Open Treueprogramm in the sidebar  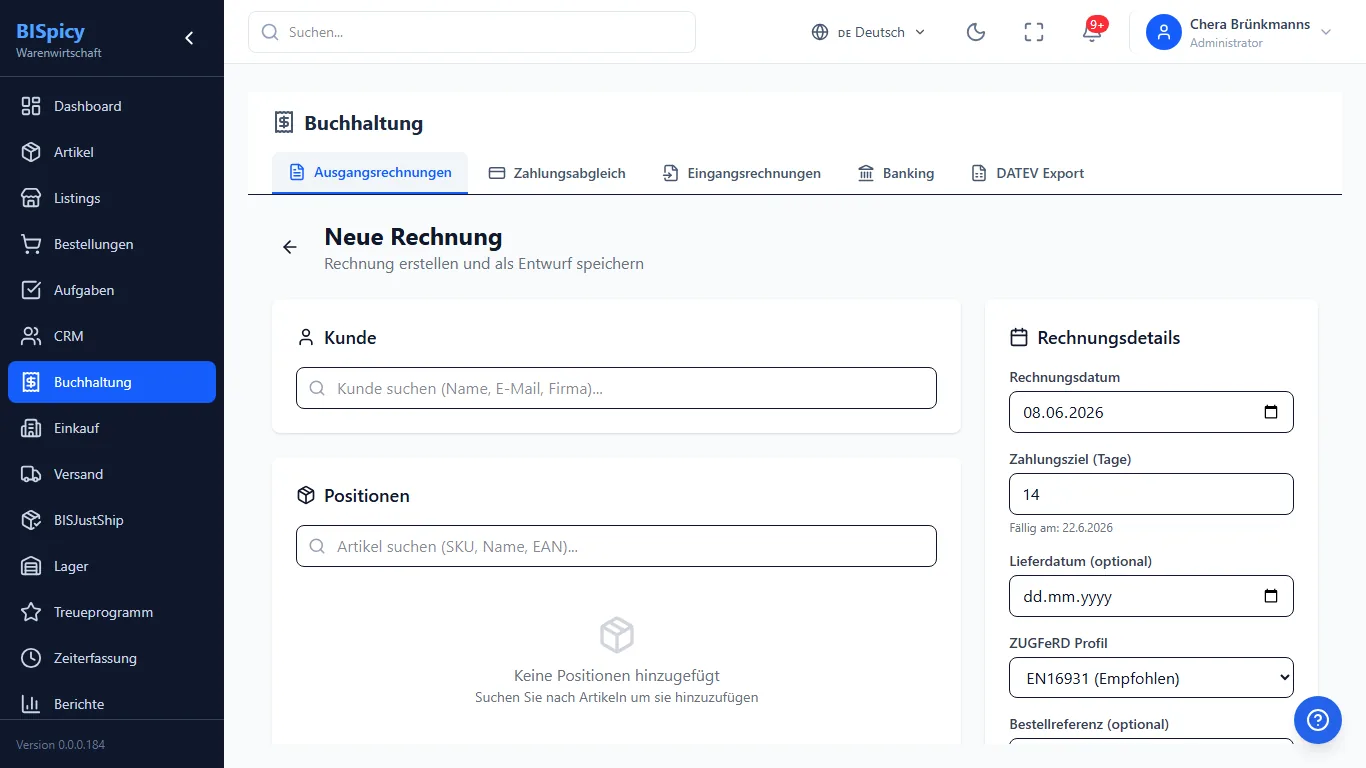point(112,612)
